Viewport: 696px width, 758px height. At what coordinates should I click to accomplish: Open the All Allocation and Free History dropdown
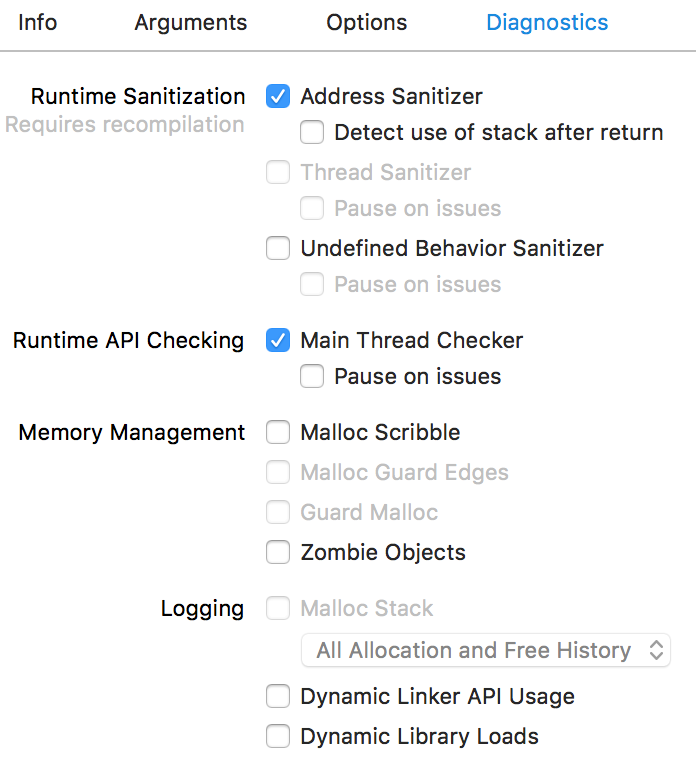486,650
